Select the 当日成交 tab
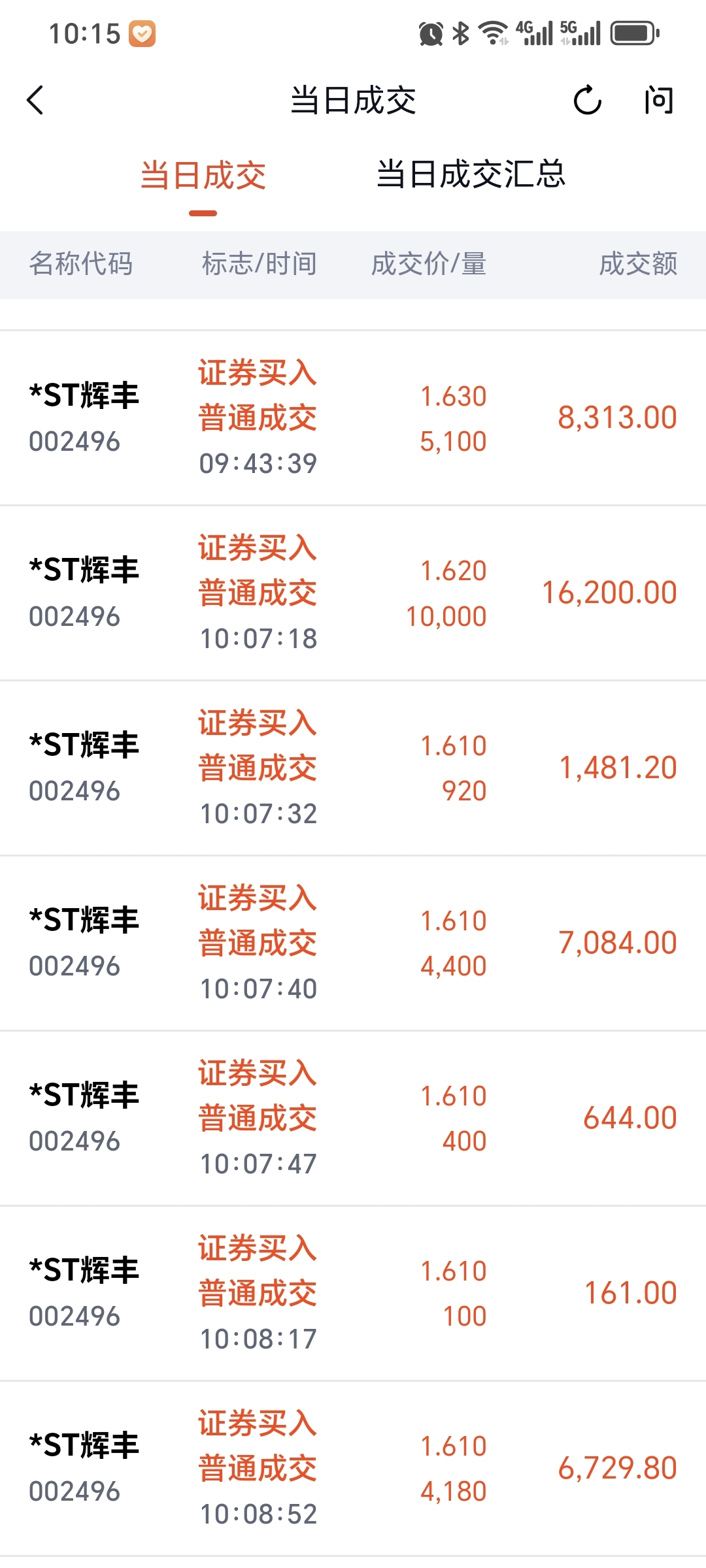Screen dimensions: 706x1568 coord(203,176)
